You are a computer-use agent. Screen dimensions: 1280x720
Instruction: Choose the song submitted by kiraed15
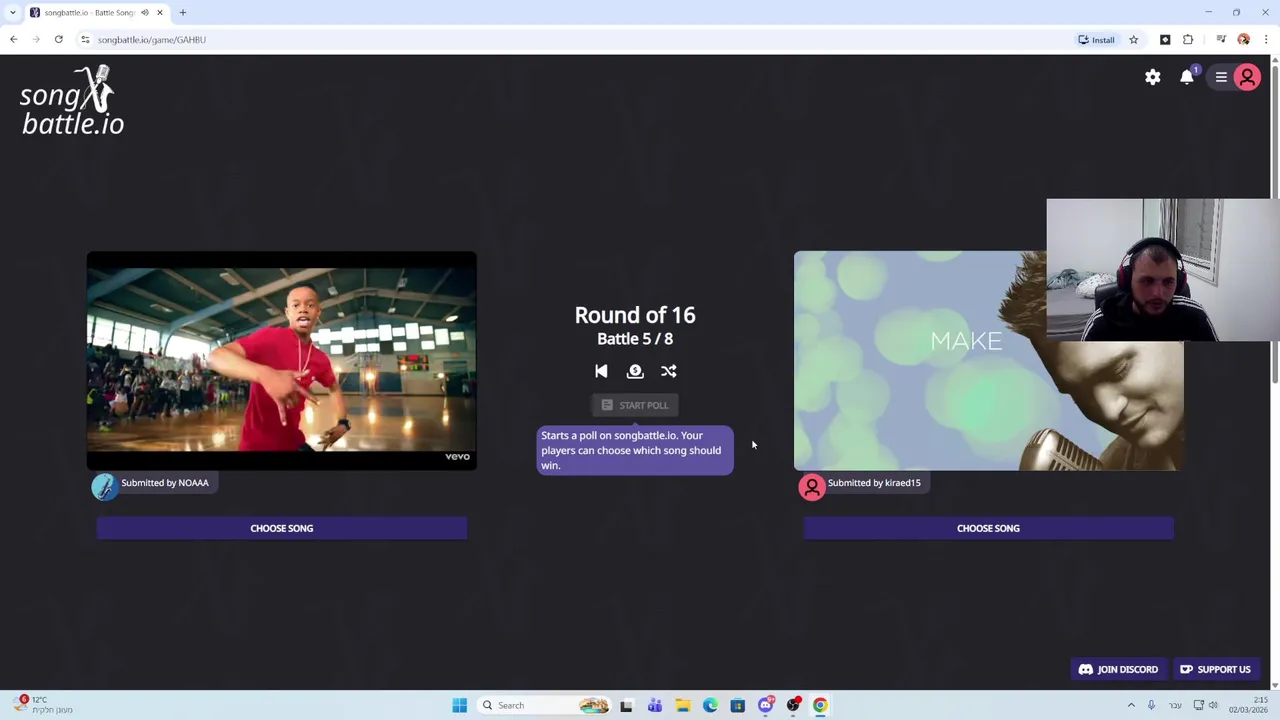[988, 528]
